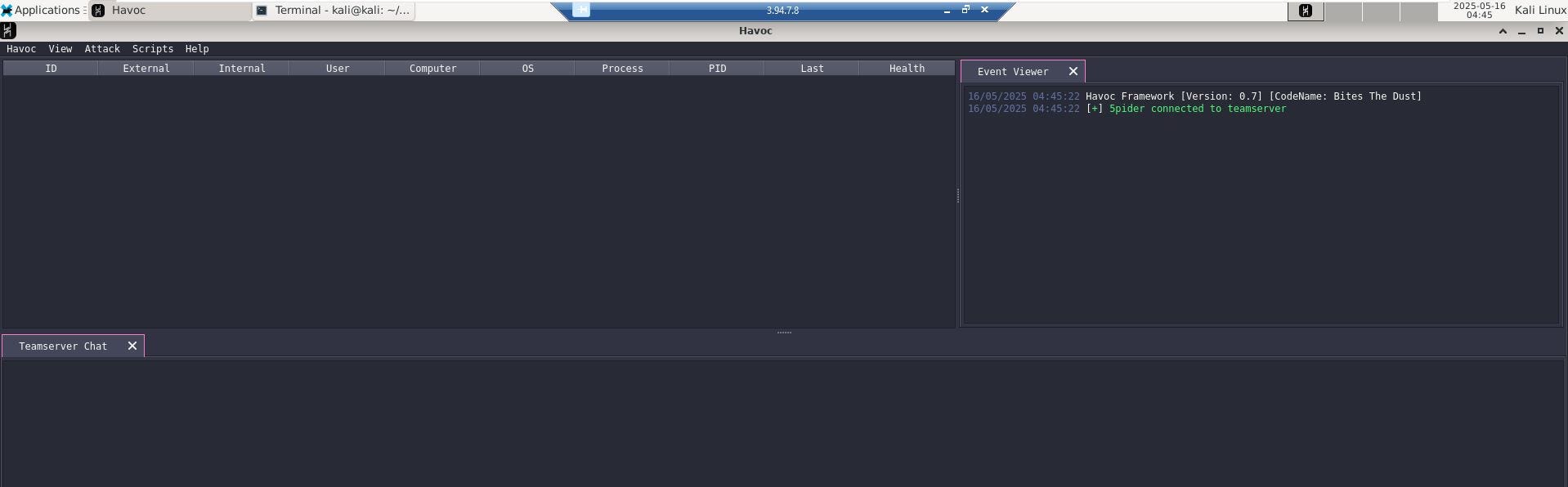Click '5pider connected to teamserver' log line
The width and height of the screenshot is (1568, 487).
pyautogui.click(x=1197, y=109)
